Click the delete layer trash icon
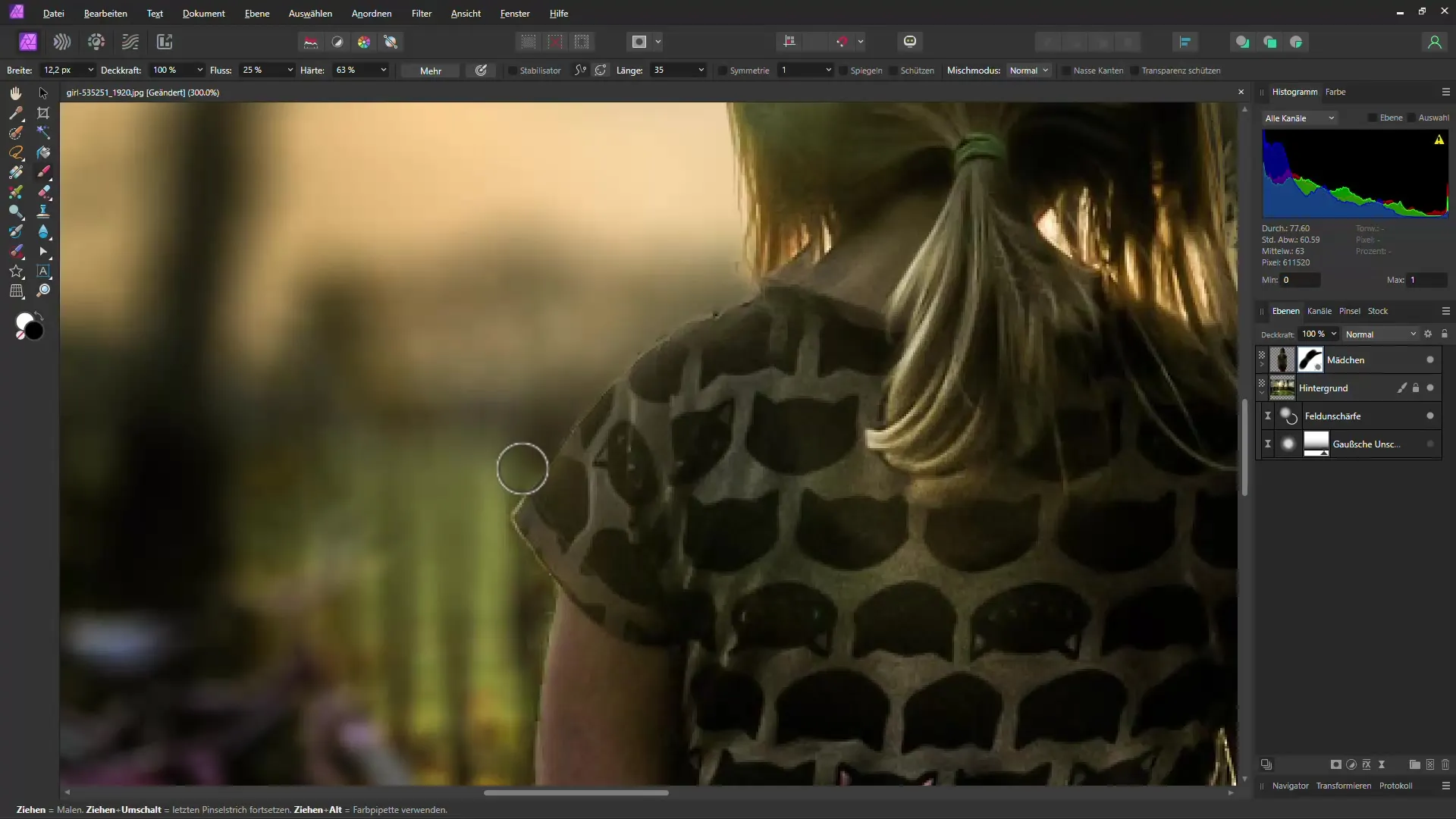The height and width of the screenshot is (819, 1456). (x=1445, y=764)
